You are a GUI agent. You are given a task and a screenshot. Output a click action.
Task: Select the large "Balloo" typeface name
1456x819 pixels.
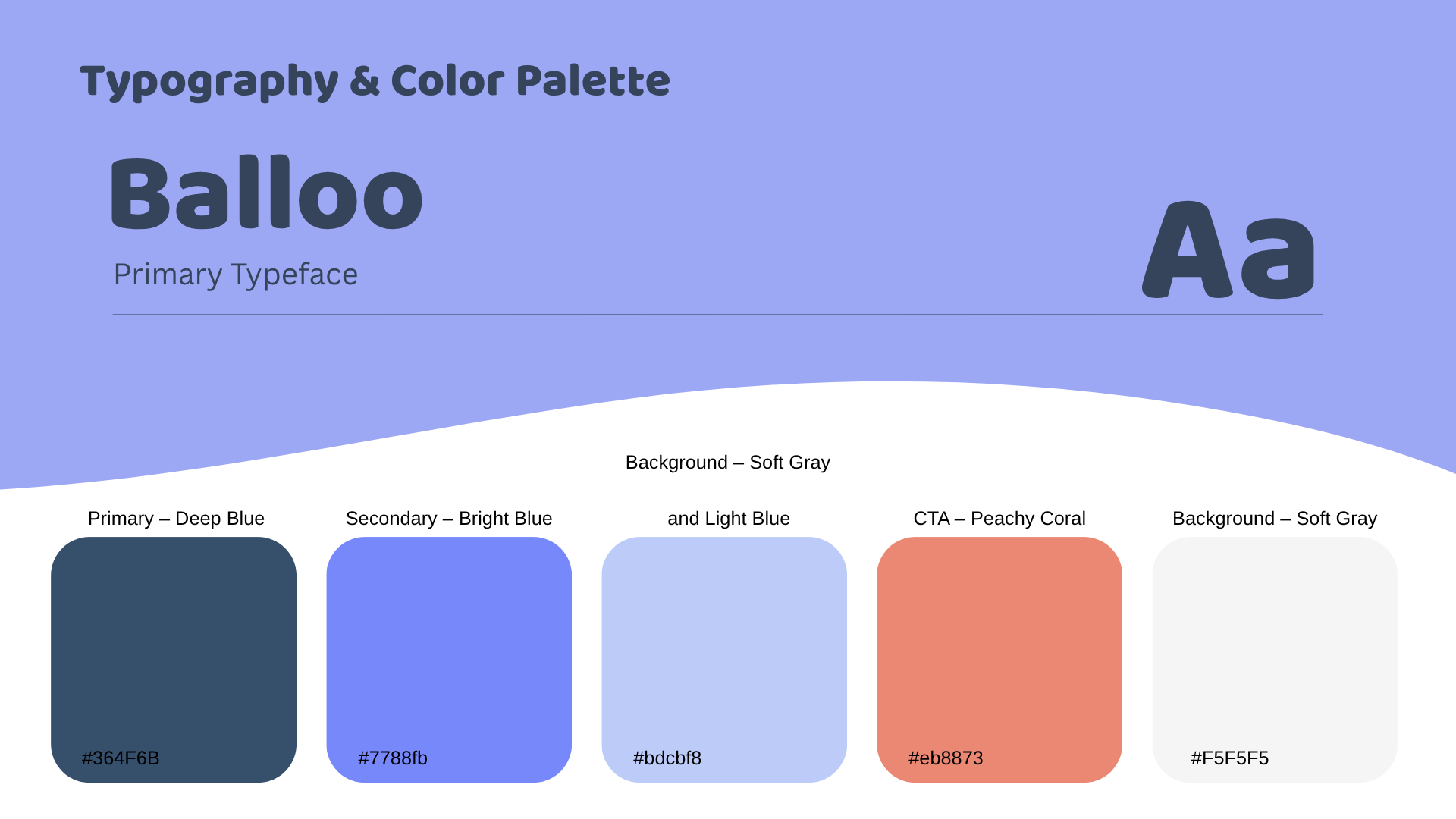[267, 193]
